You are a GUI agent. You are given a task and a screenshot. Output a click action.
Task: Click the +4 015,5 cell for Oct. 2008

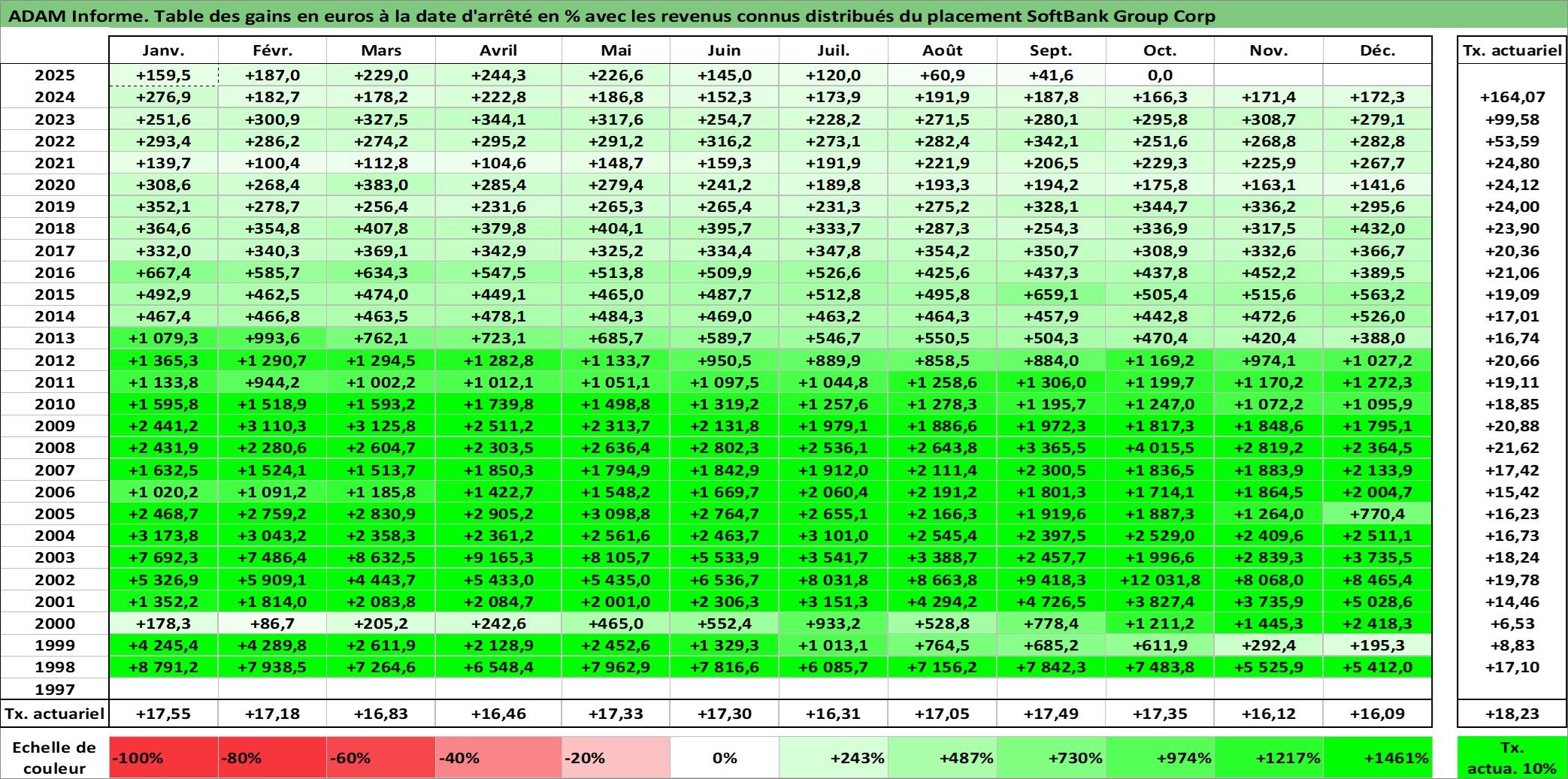pos(1160,448)
